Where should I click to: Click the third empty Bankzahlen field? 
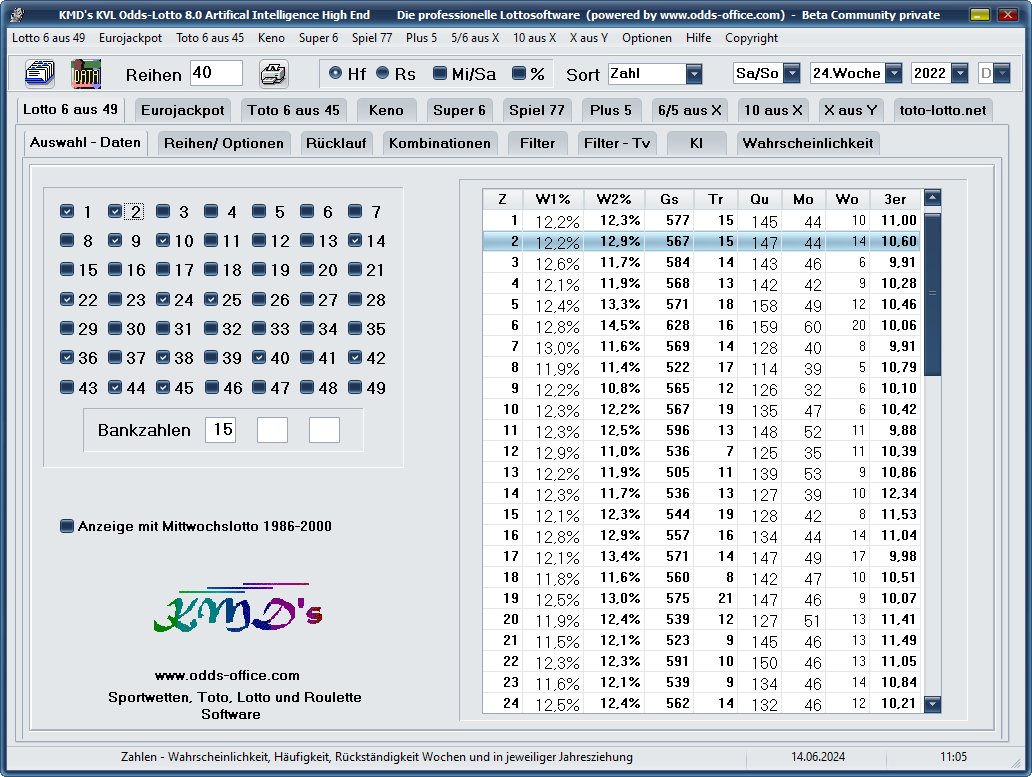[x=324, y=430]
